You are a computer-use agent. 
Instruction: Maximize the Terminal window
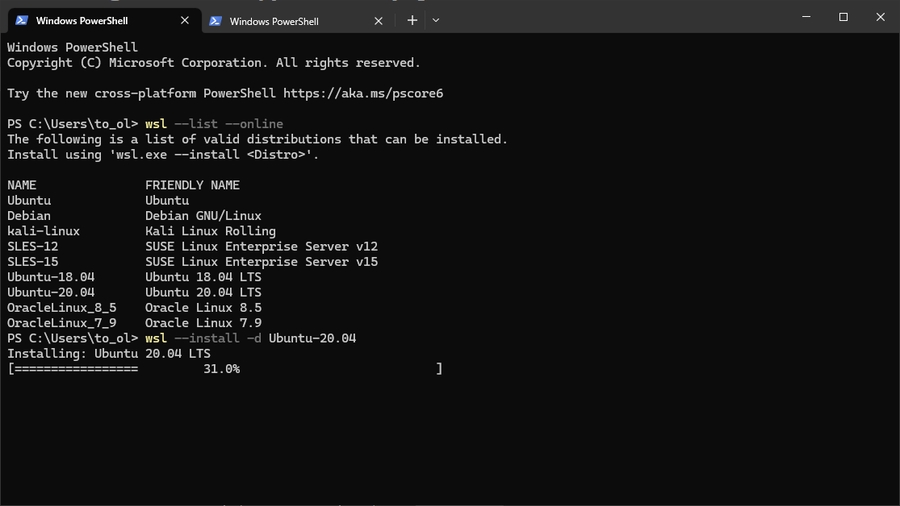pyautogui.click(x=843, y=17)
